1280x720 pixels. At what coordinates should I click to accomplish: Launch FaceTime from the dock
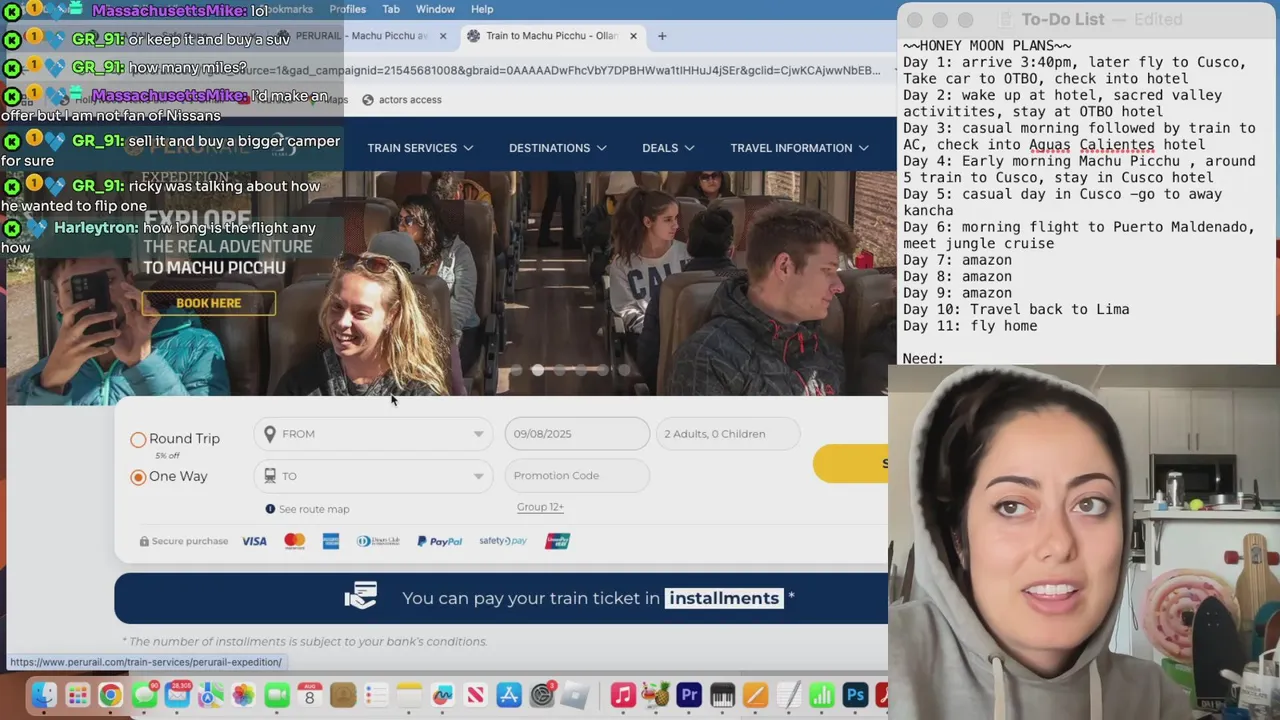[x=276, y=695]
